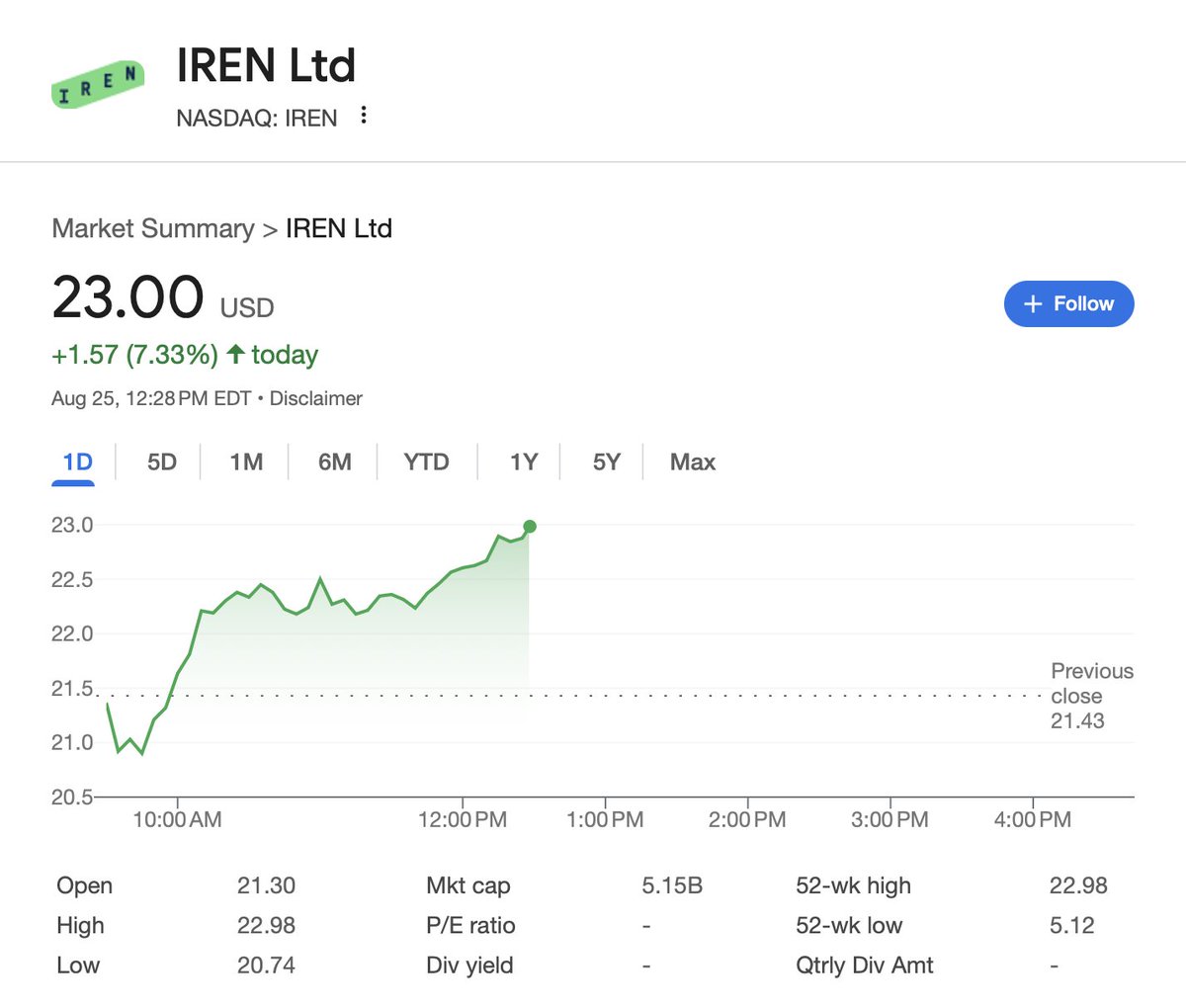Viewport: 1186px width, 1008px height.
Task: Click the 20.5 y-axis label
Action: (72, 797)
